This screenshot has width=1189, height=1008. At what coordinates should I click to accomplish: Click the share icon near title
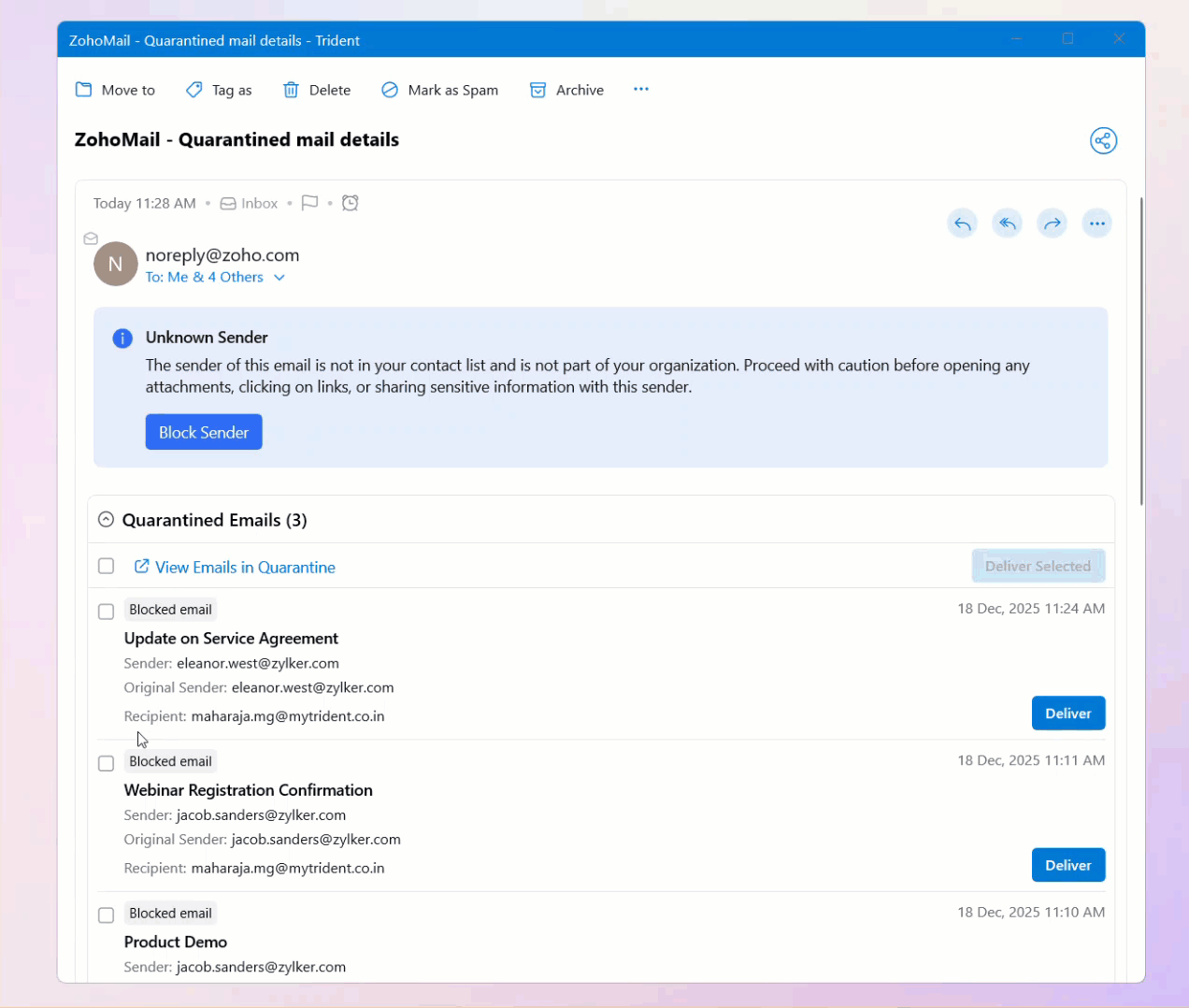(1104, 140)
